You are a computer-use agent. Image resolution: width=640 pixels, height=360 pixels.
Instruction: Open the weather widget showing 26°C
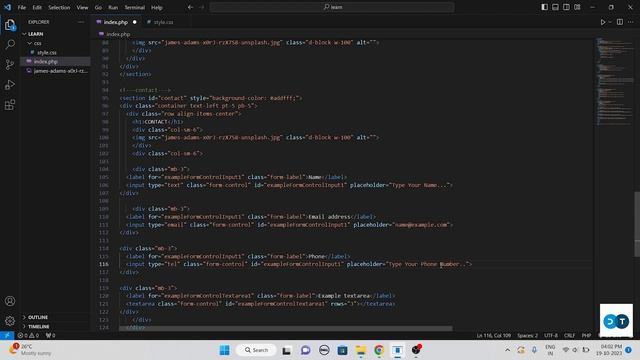pos(31,350)
